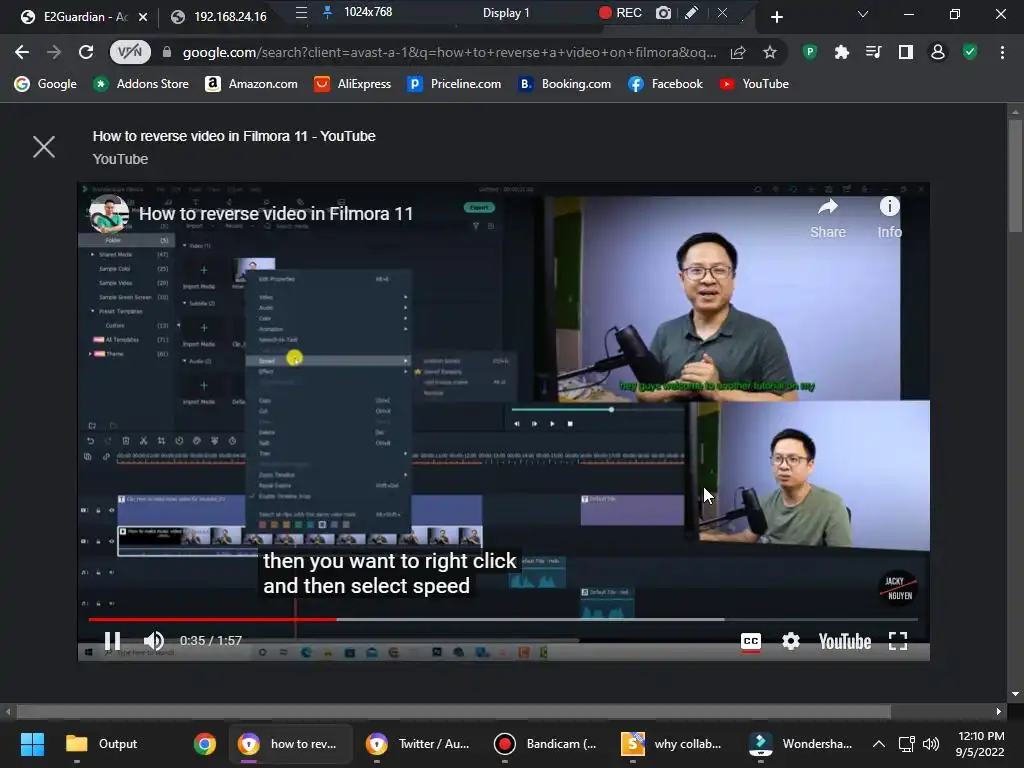Open the Avast security shield icon
Image resolution: width=1024 pixels, height=768 pixels.
pyautogui.click(x=970, y=52)
